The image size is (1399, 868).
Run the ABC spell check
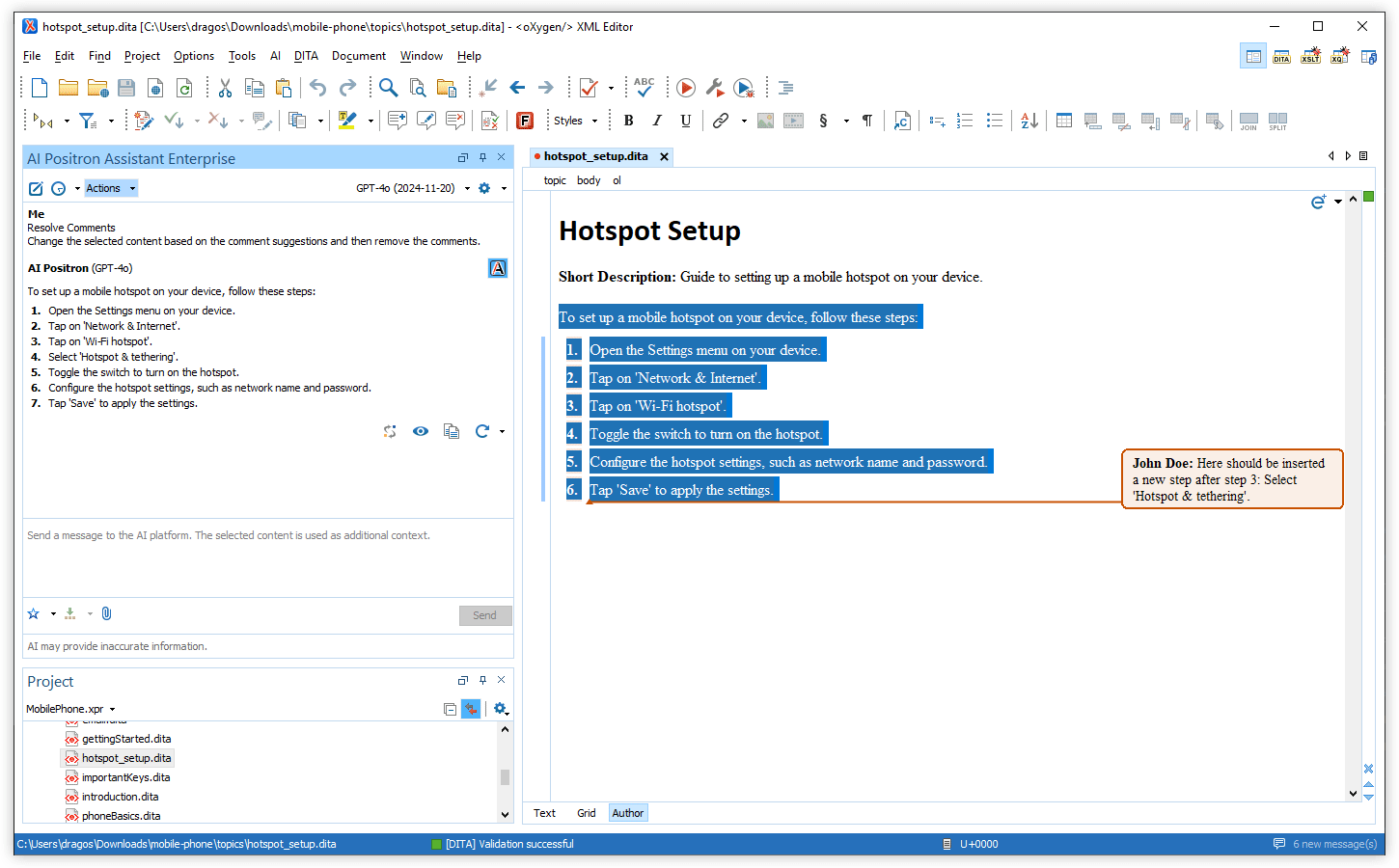[645, 88]
